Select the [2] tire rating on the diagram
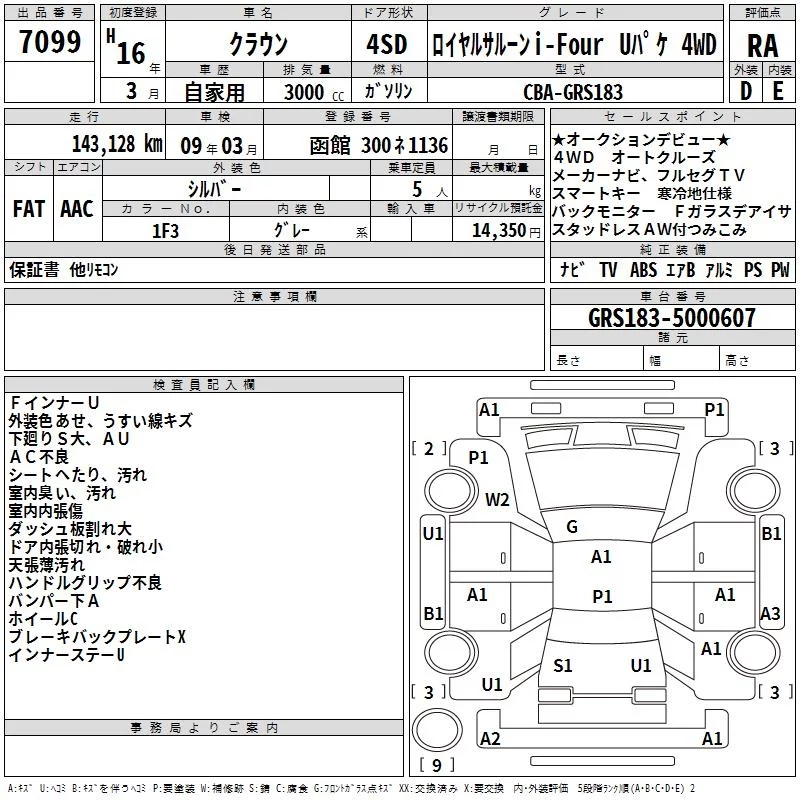 click(429, 449)
